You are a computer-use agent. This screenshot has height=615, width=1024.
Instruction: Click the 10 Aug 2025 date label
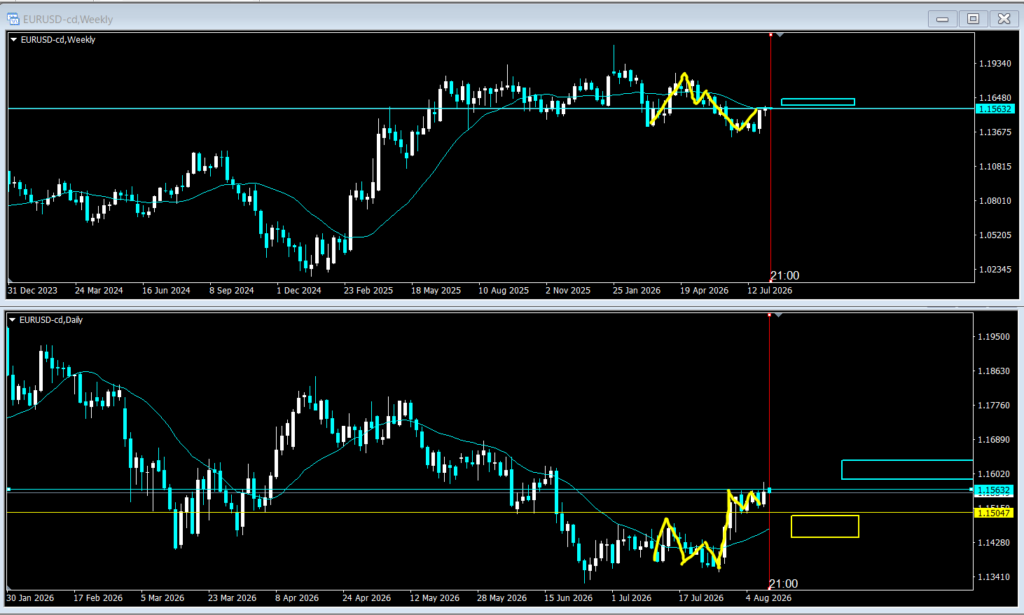click(x=504, y=291)
